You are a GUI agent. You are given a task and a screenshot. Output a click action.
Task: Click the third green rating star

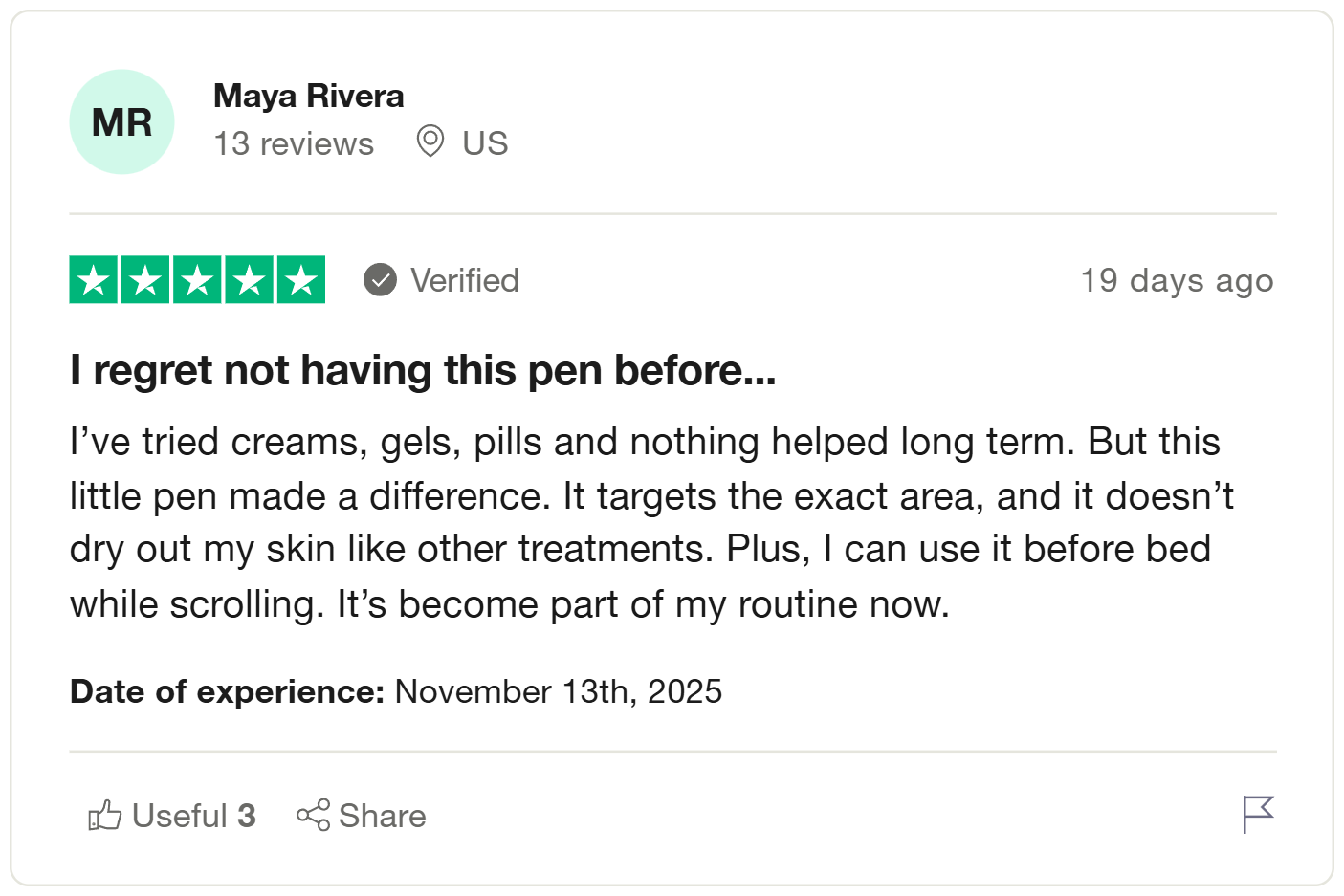tap(197, 280)
